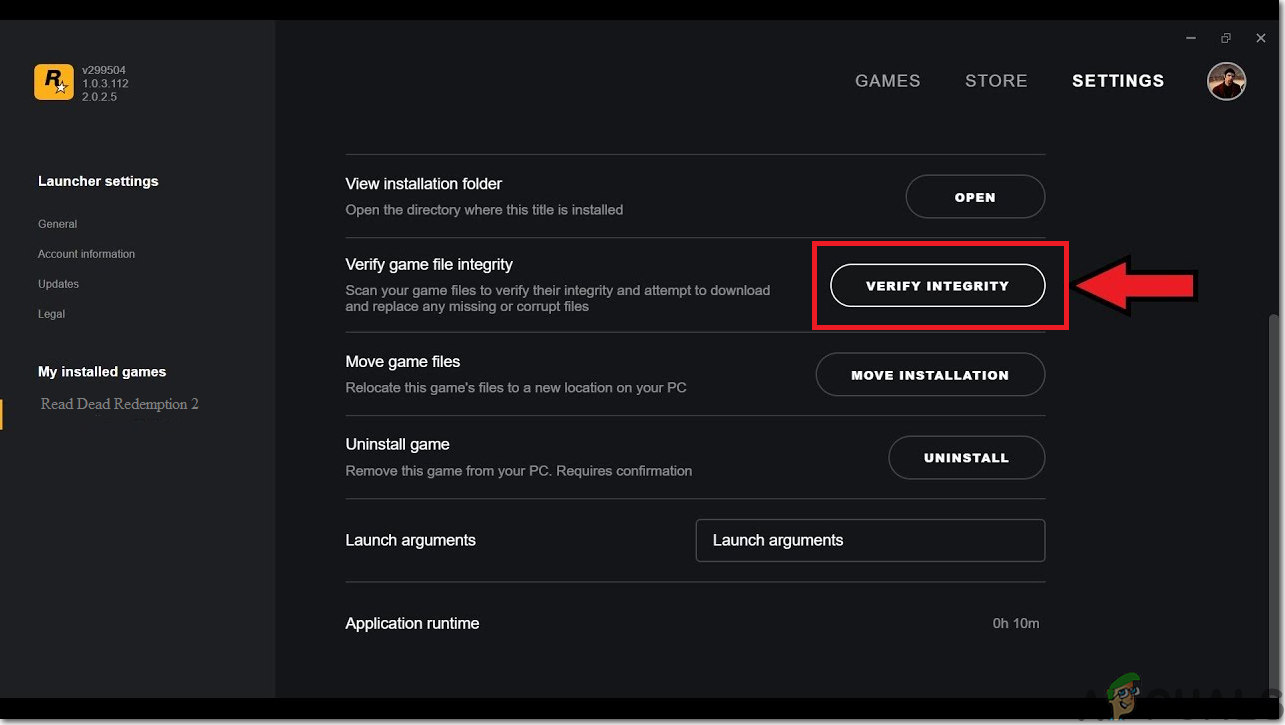Click the Rockstar Games logo icon

pos(54,82)
